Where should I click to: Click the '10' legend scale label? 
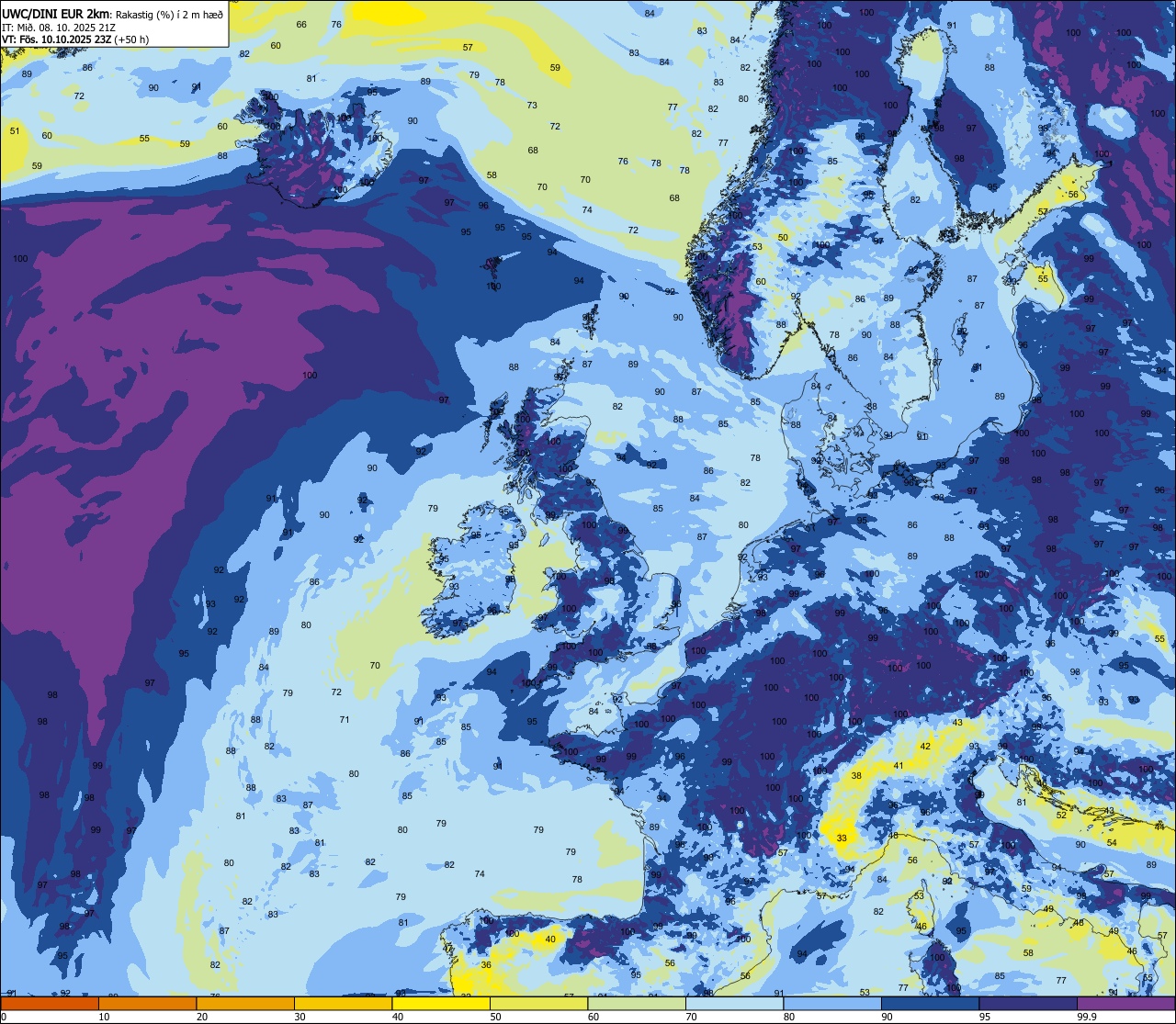(x=104, y=1016)
